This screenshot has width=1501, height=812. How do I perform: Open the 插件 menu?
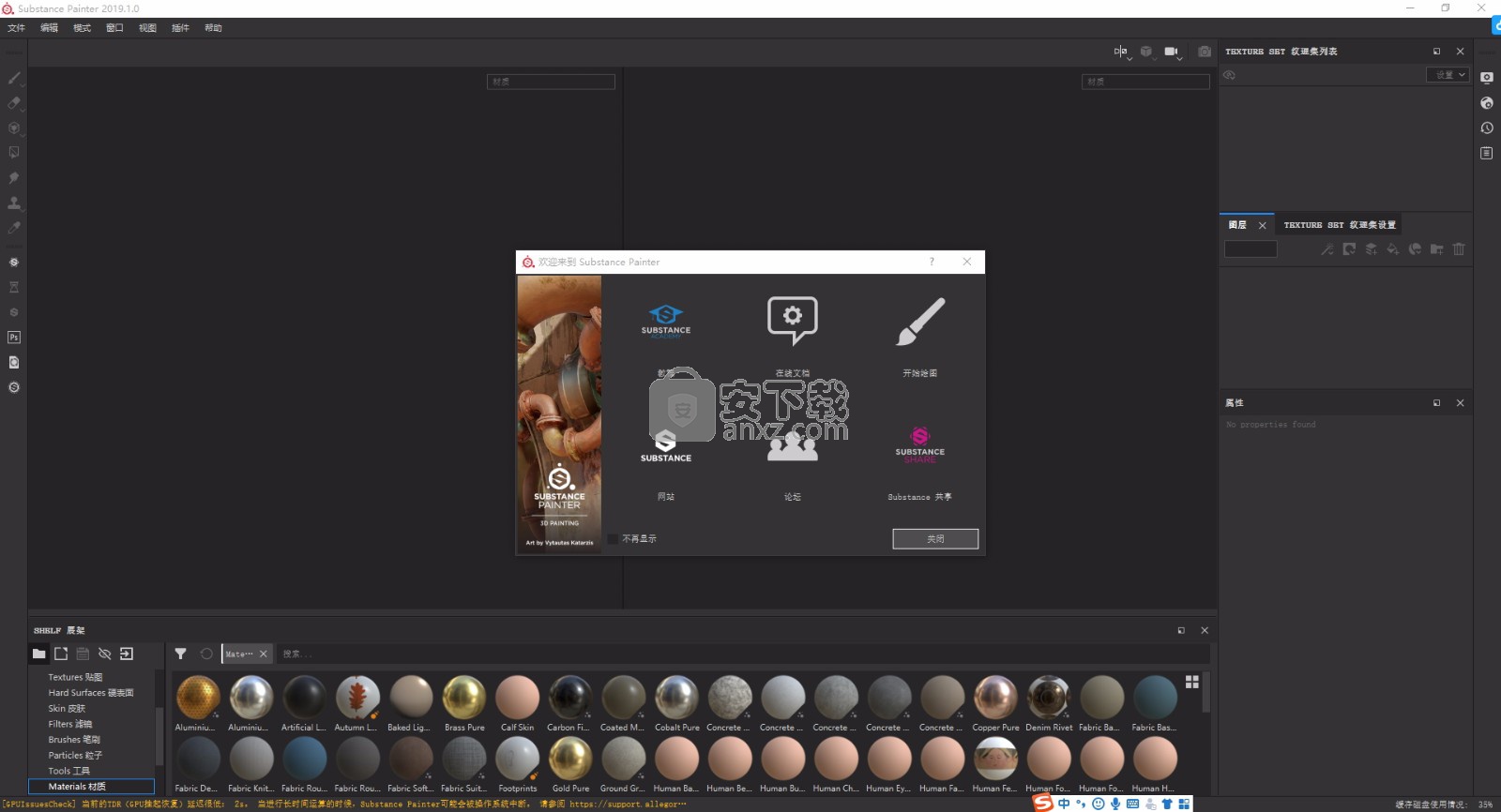click(x=180, y=28)
